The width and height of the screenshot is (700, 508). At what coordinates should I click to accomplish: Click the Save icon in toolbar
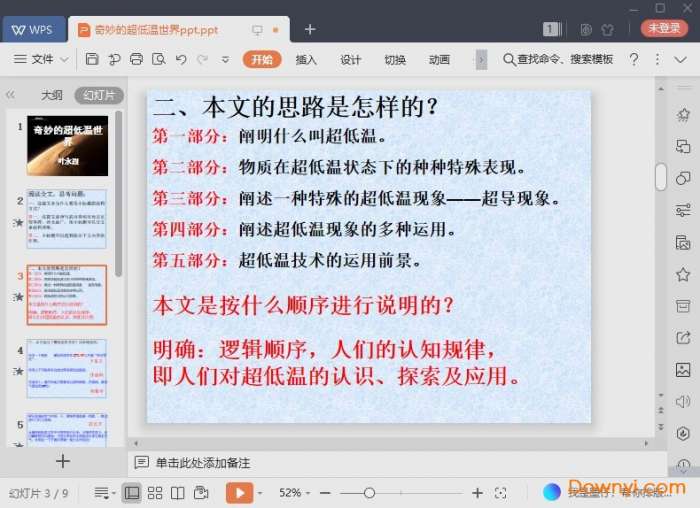point(92,59)
